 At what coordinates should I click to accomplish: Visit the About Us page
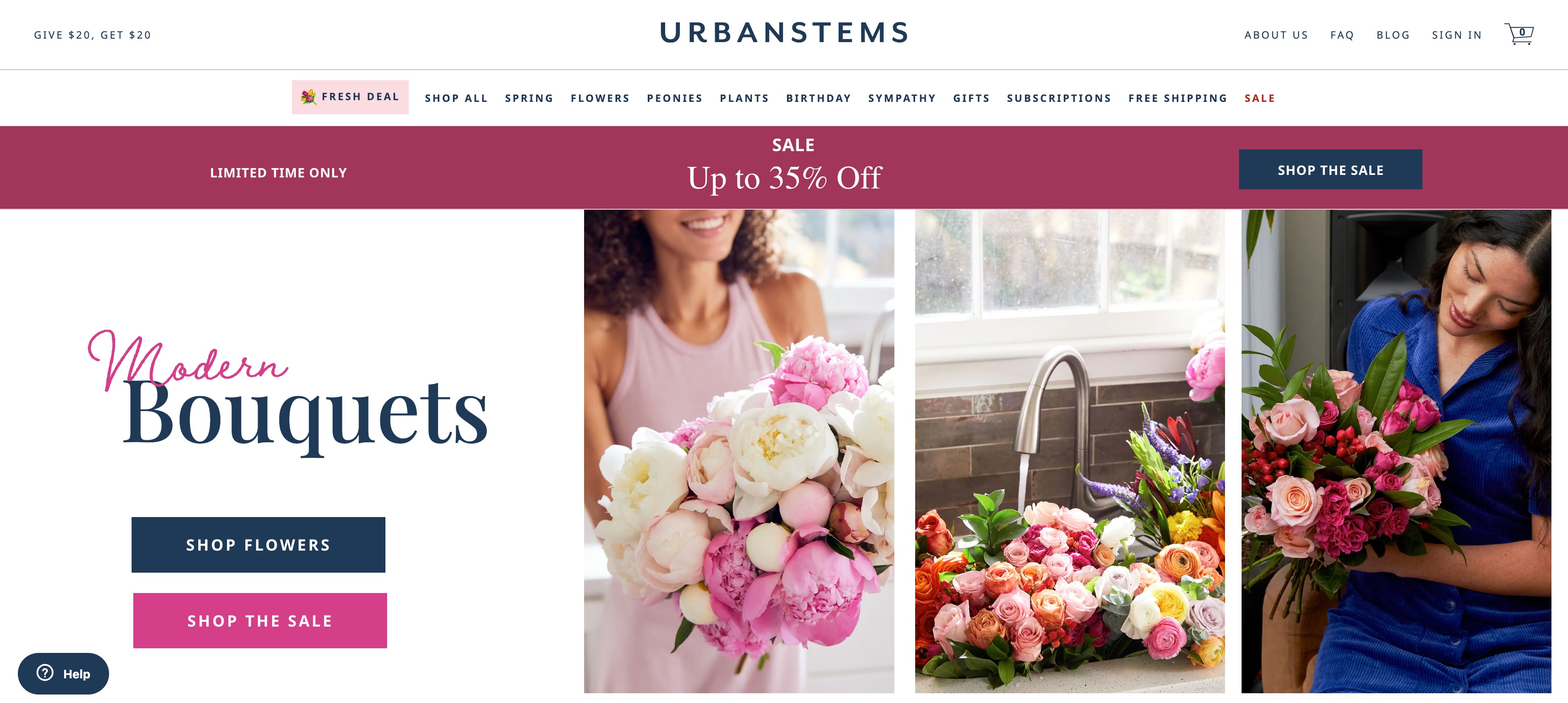(x=1276, y=35)
